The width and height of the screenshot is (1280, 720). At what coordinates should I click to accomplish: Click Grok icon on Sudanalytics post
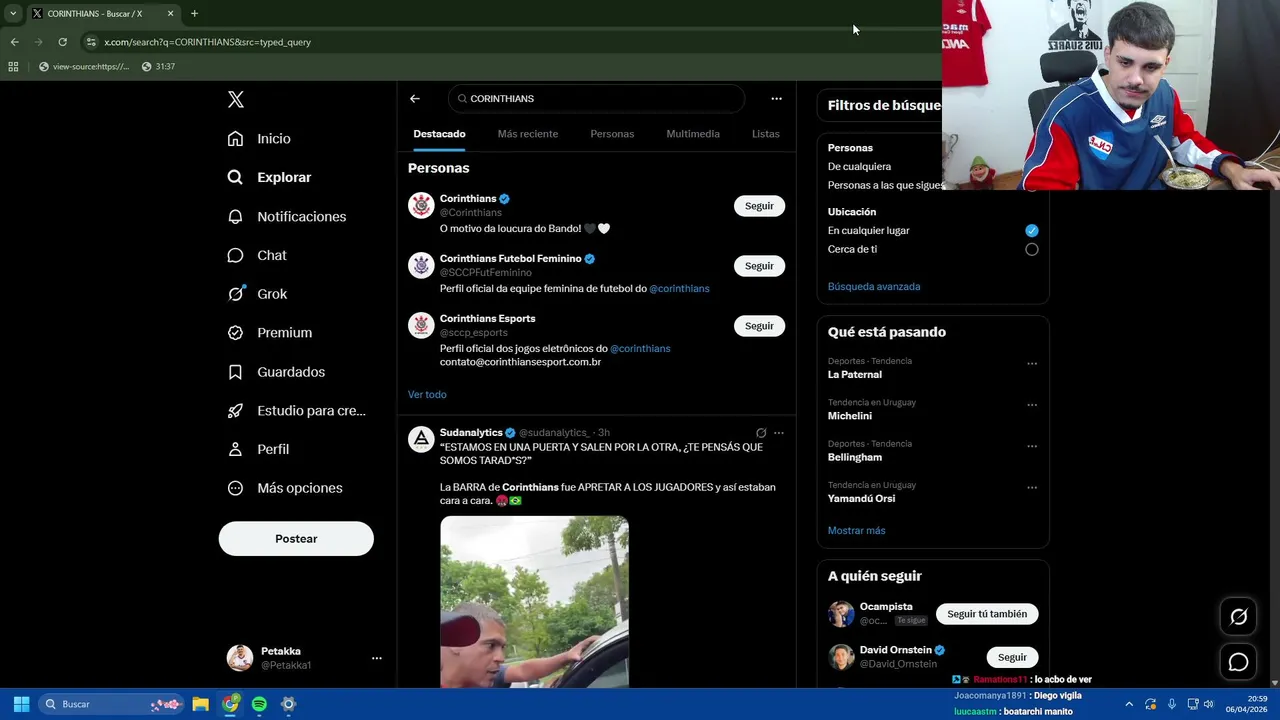coord(761,433)
